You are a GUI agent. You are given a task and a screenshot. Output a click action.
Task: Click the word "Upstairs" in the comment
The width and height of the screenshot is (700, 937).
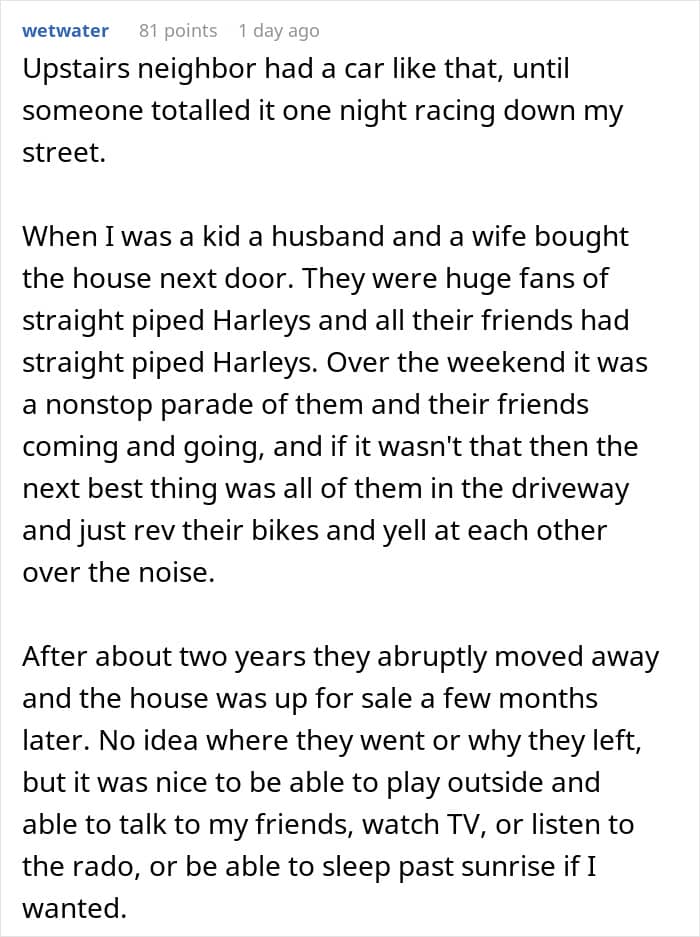[x=76, y=71]
